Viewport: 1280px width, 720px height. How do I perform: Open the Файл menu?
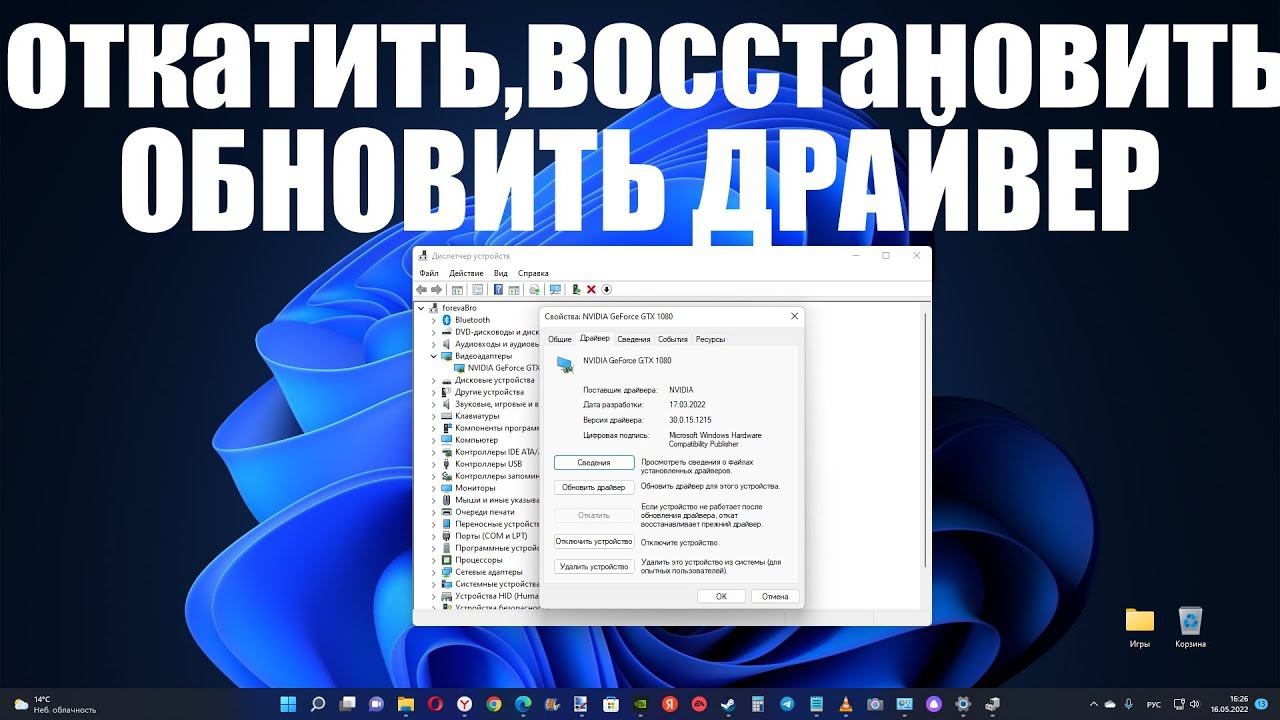coord(429,273)
